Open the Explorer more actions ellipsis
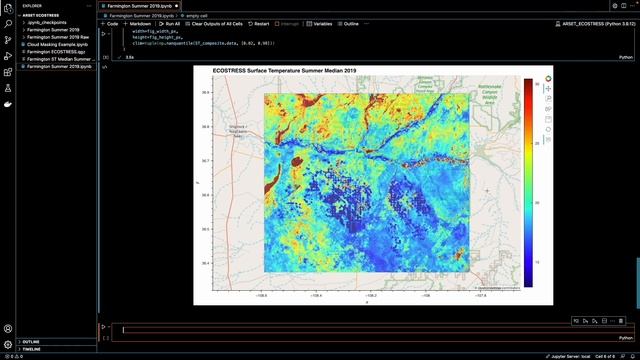Image resolution: width=640 pixels, height=360 pixels. pyautogui.click(x=89, y=6)
